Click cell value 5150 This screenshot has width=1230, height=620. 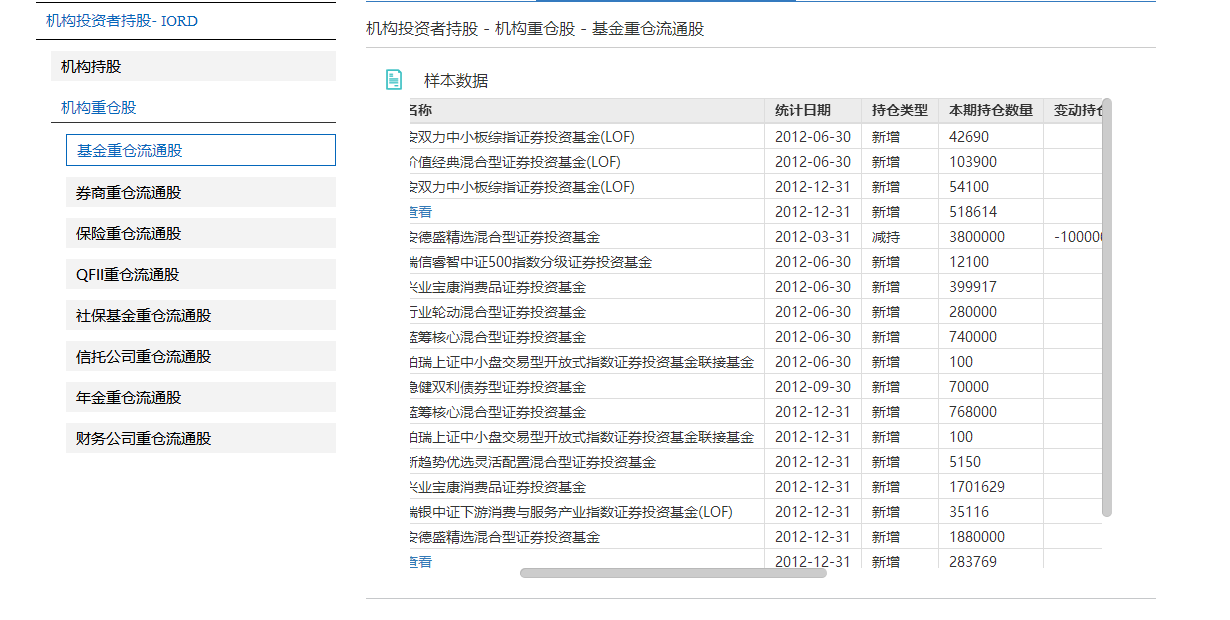(x=965, y=462)
